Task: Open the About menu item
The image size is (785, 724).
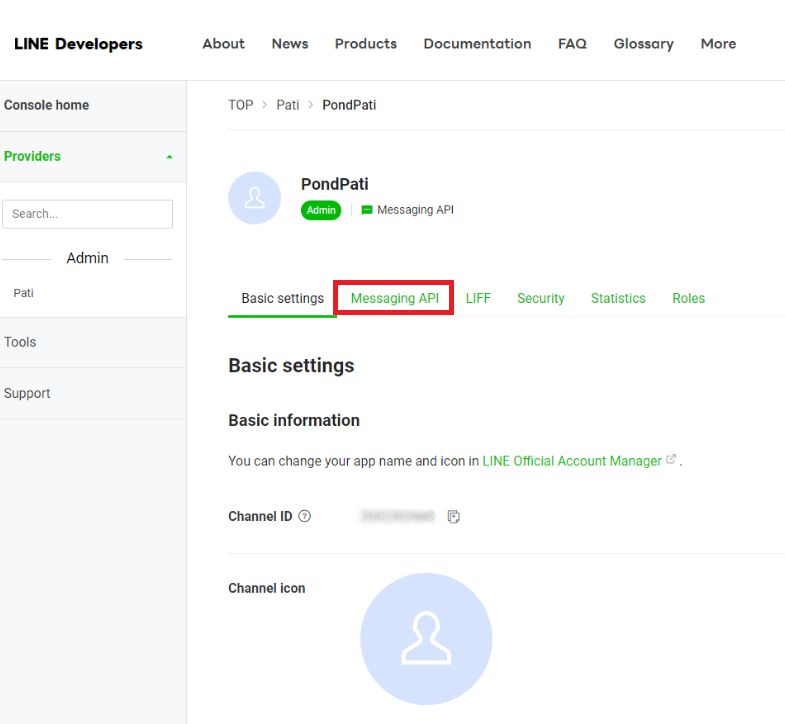Action: tap(223, 44)
